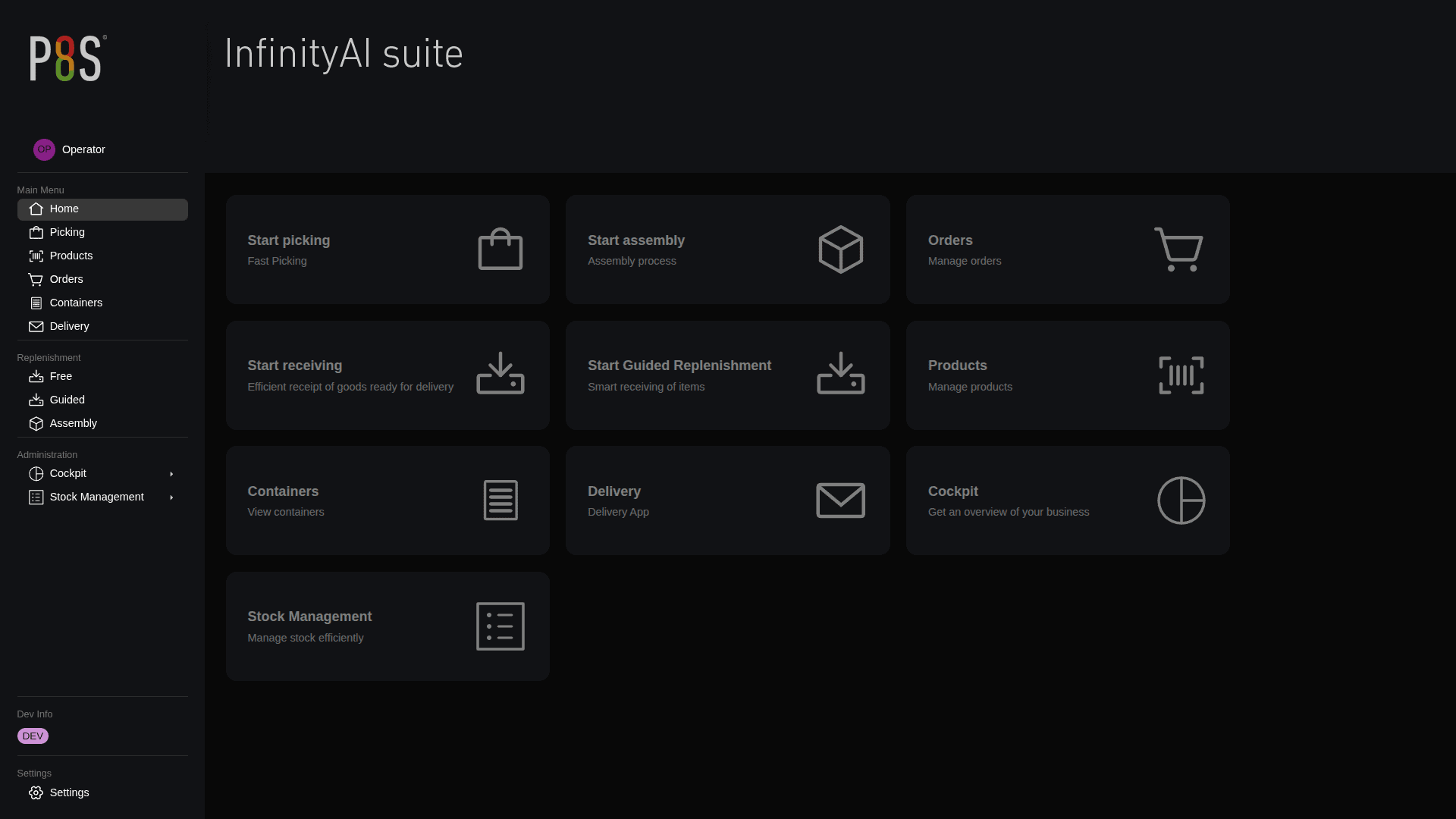Viewport: 1456px width, 819px height.
Task: Expand the Stock Management submenu arrow
Action: [x=171, y=497]
